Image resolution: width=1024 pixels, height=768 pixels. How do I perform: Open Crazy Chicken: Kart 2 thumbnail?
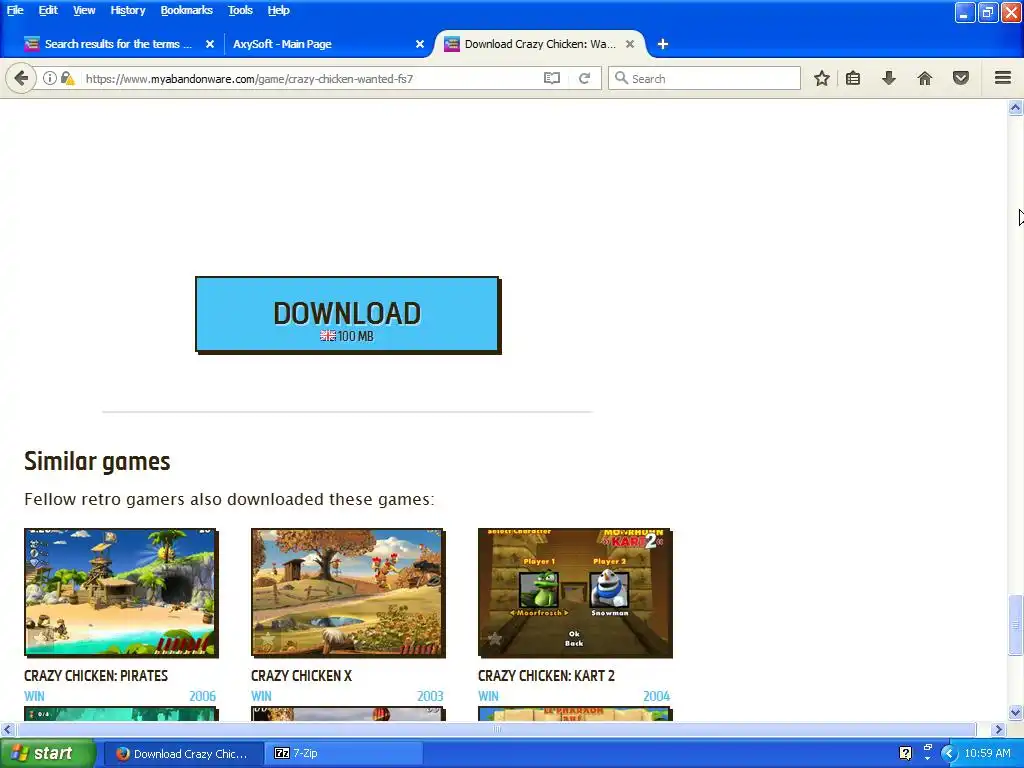click(575, 592)
